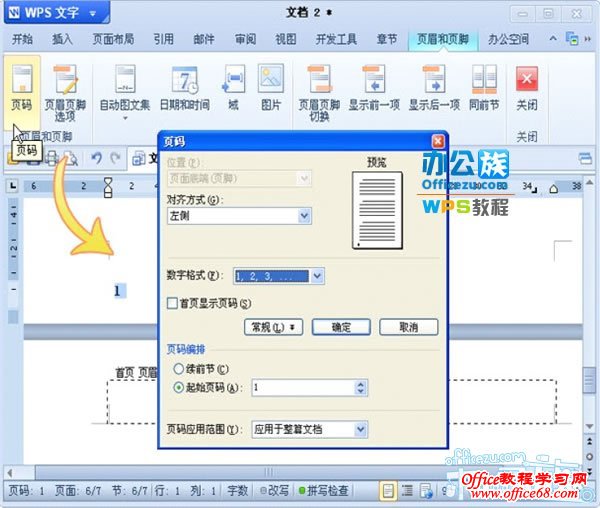The width and height of the screenshot is (600, 508).
Task: Click the 域 field icon
Action: pyautogui.click(x=233, y=88)
